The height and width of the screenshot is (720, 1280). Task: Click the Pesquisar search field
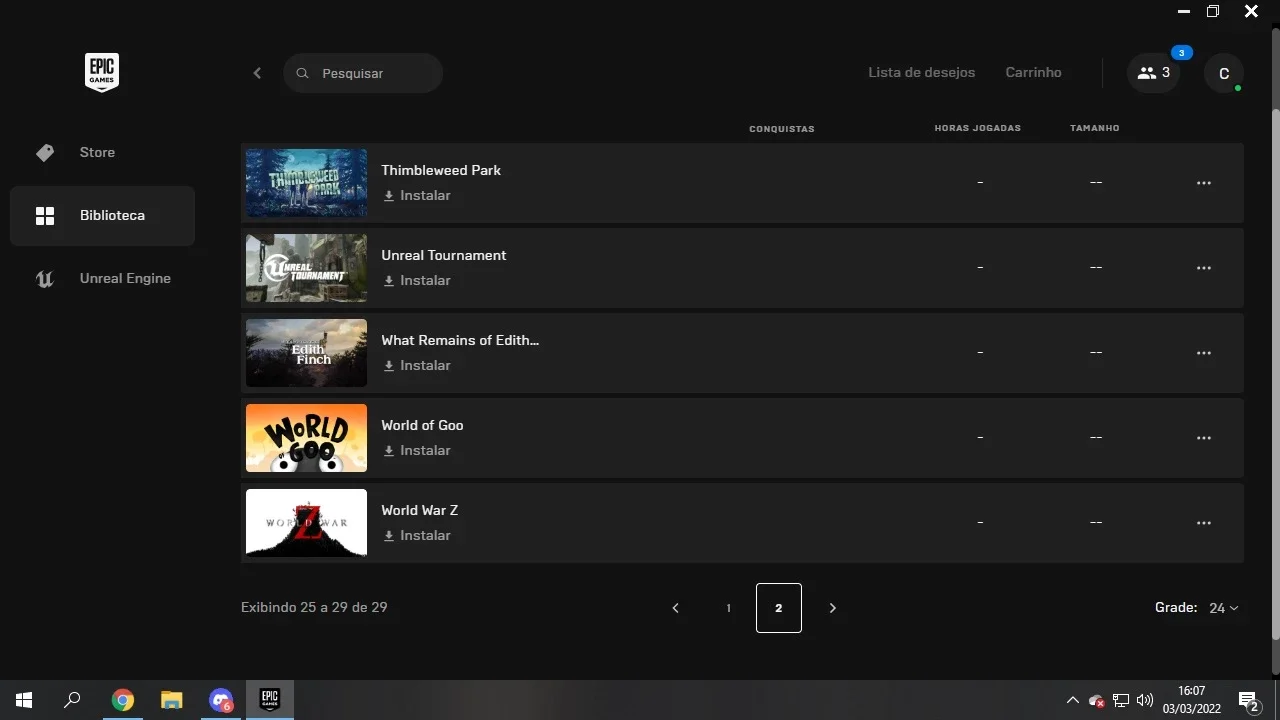(x=363, y=73)
